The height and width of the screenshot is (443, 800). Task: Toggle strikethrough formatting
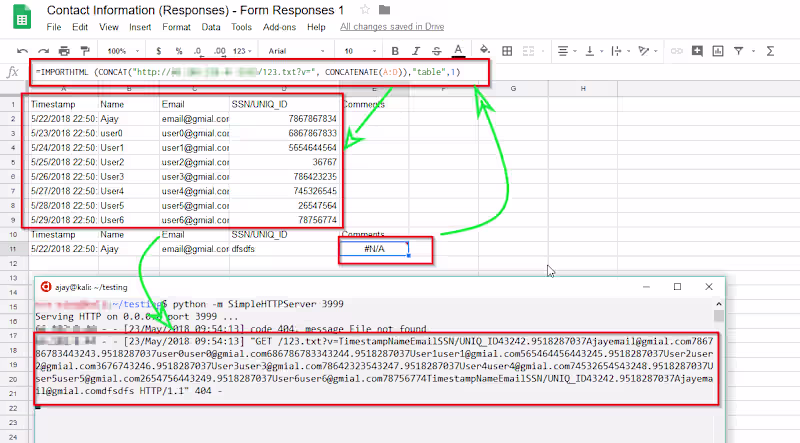point(437,51)
